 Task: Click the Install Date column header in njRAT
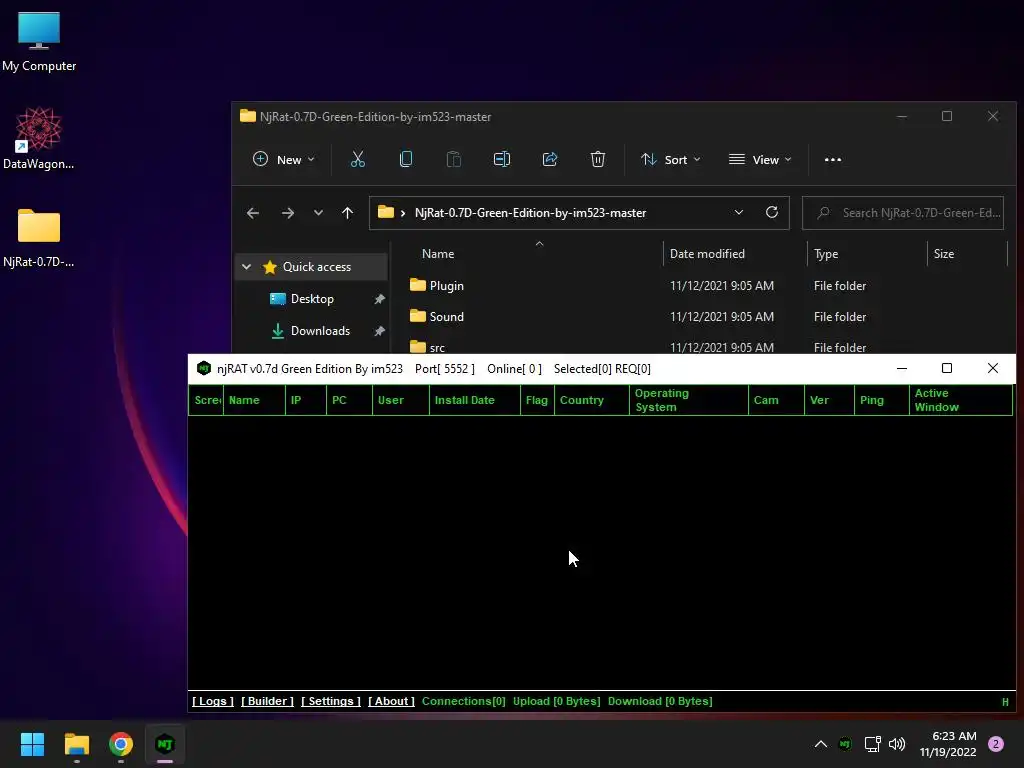[x=475, y=400]
